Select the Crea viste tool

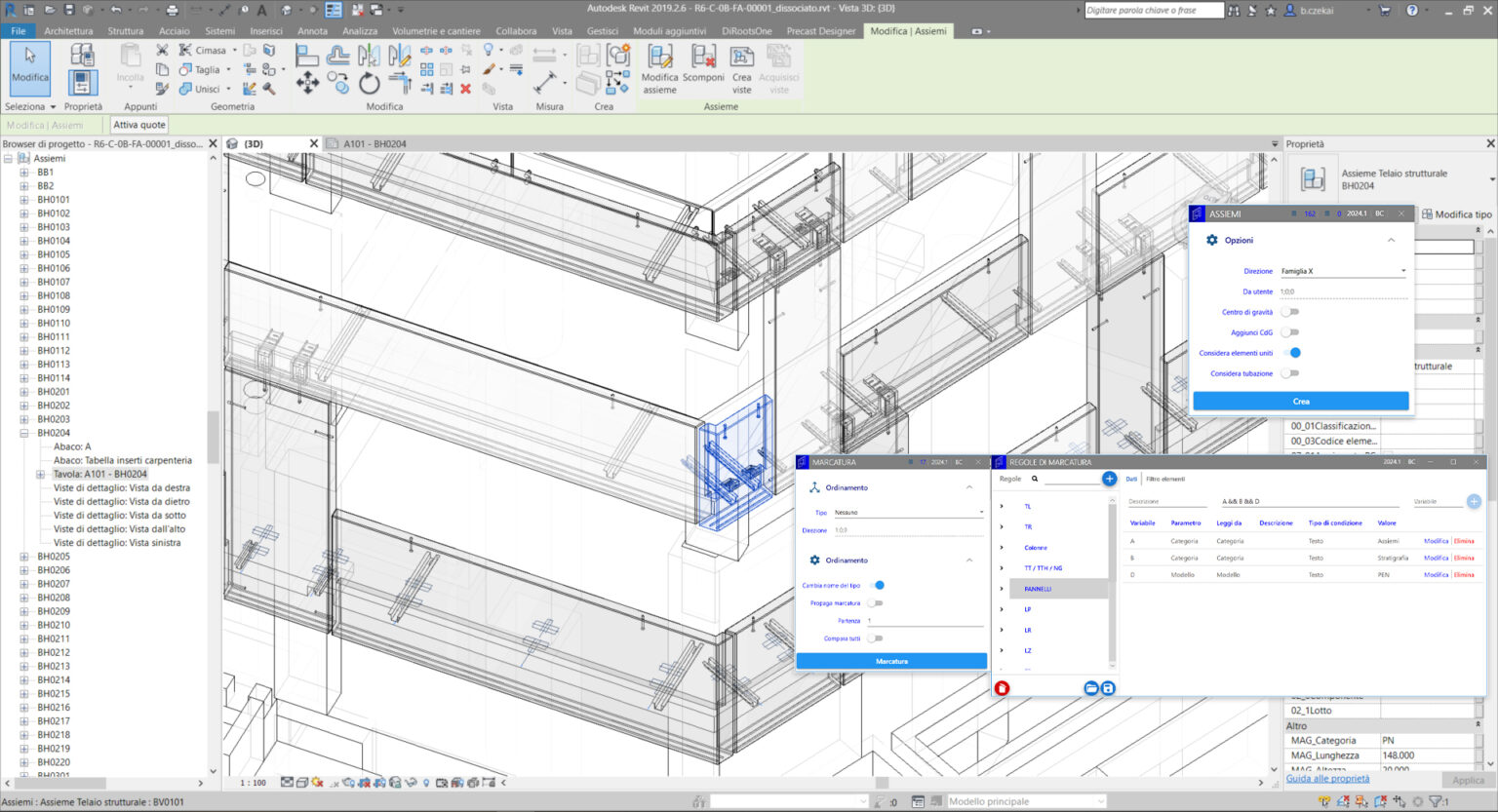(x=741, y=68)
